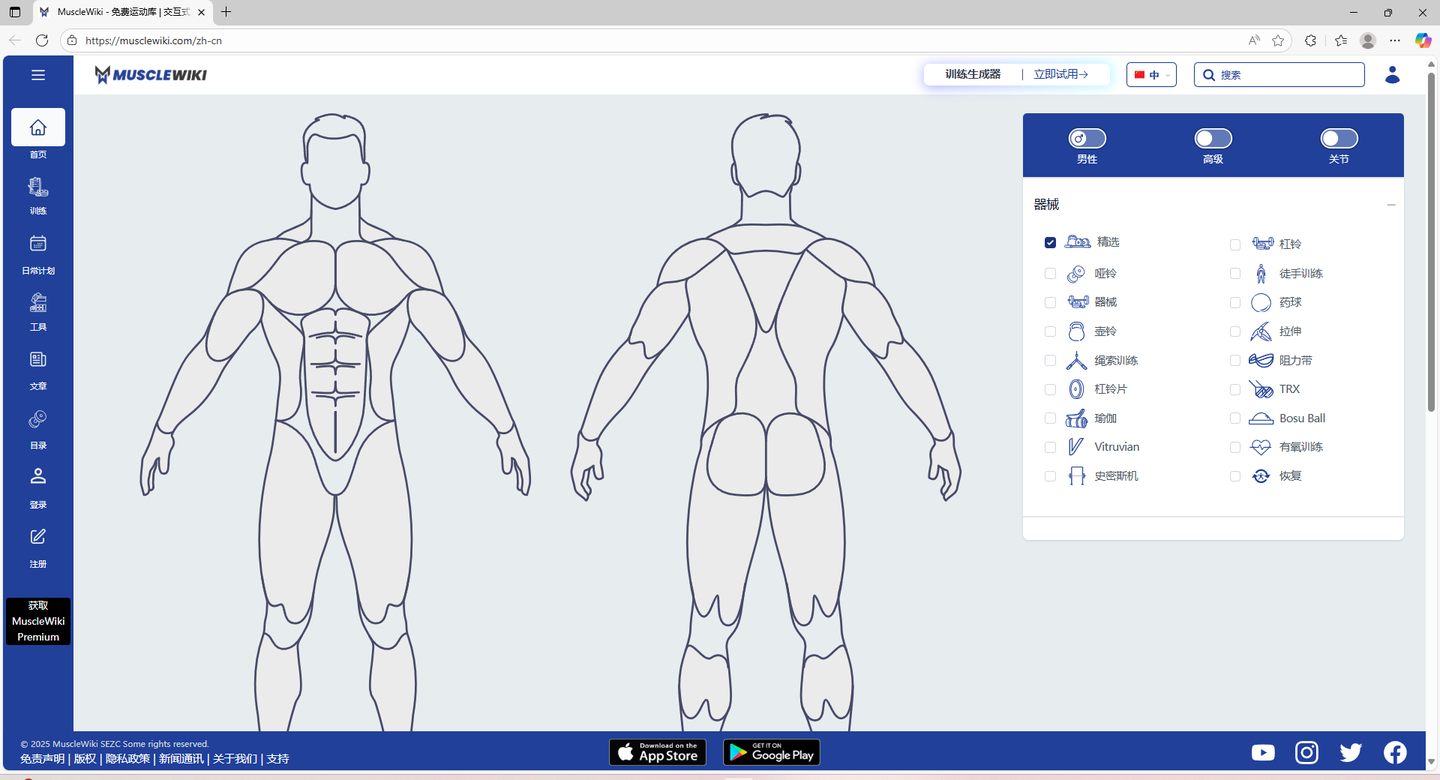Viewport: 1440px width, 780px height.
Task: Open 日常计划 in the sidebar
Action: tap(38, 254)
